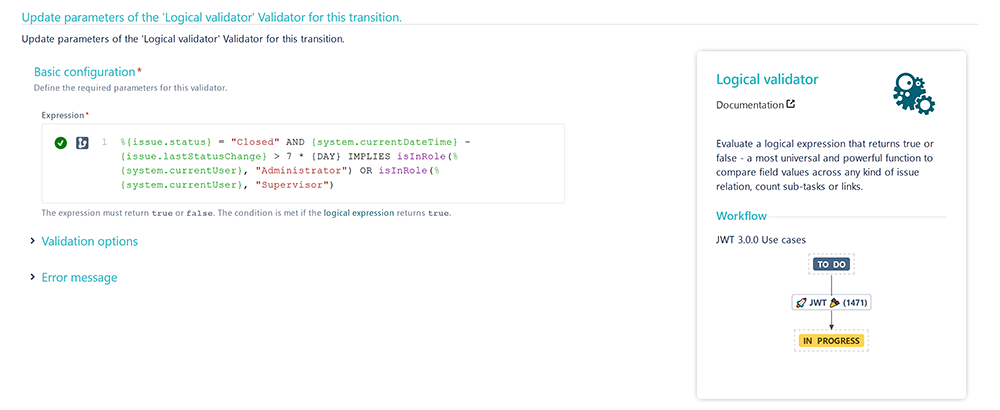Image resolution: width=1000 pixels, height=410 pixels.
Task: Click the expression parser mode icon
Action: [x=82, y=143]
